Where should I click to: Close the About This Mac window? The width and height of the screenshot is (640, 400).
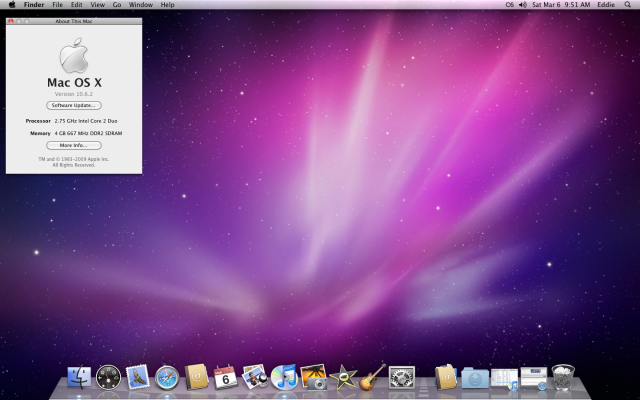click(11, 21)
